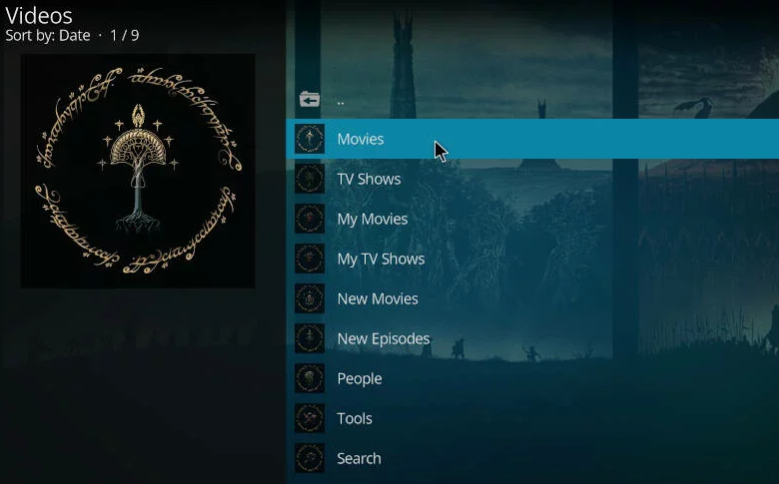Click the New Episodes entry icon
Viewport: 779px width, 484px height.
[310, 338]
